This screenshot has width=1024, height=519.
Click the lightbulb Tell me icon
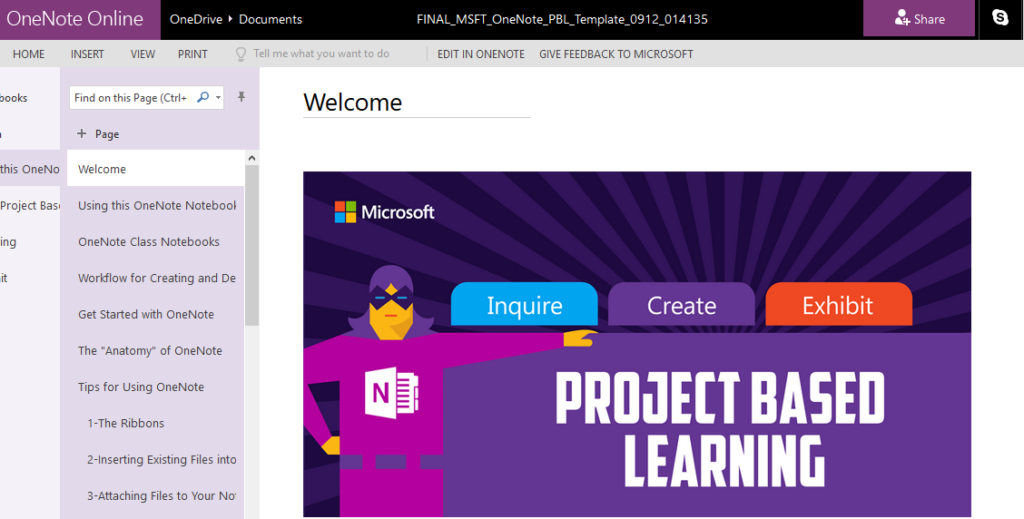coord(240,54)
